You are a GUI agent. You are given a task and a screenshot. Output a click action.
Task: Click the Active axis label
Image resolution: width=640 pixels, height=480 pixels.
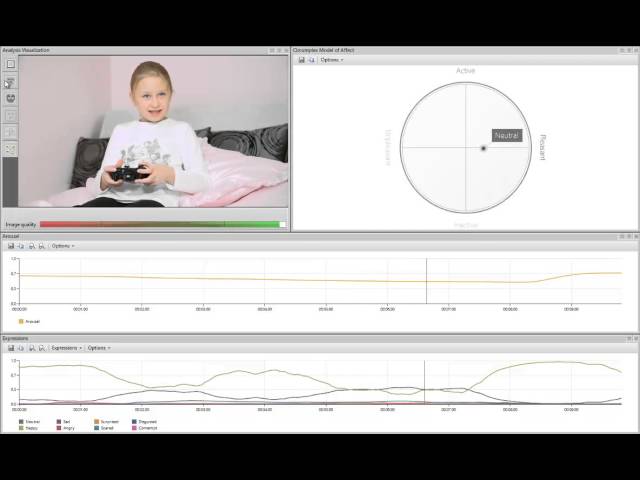(x=466, y=71)
